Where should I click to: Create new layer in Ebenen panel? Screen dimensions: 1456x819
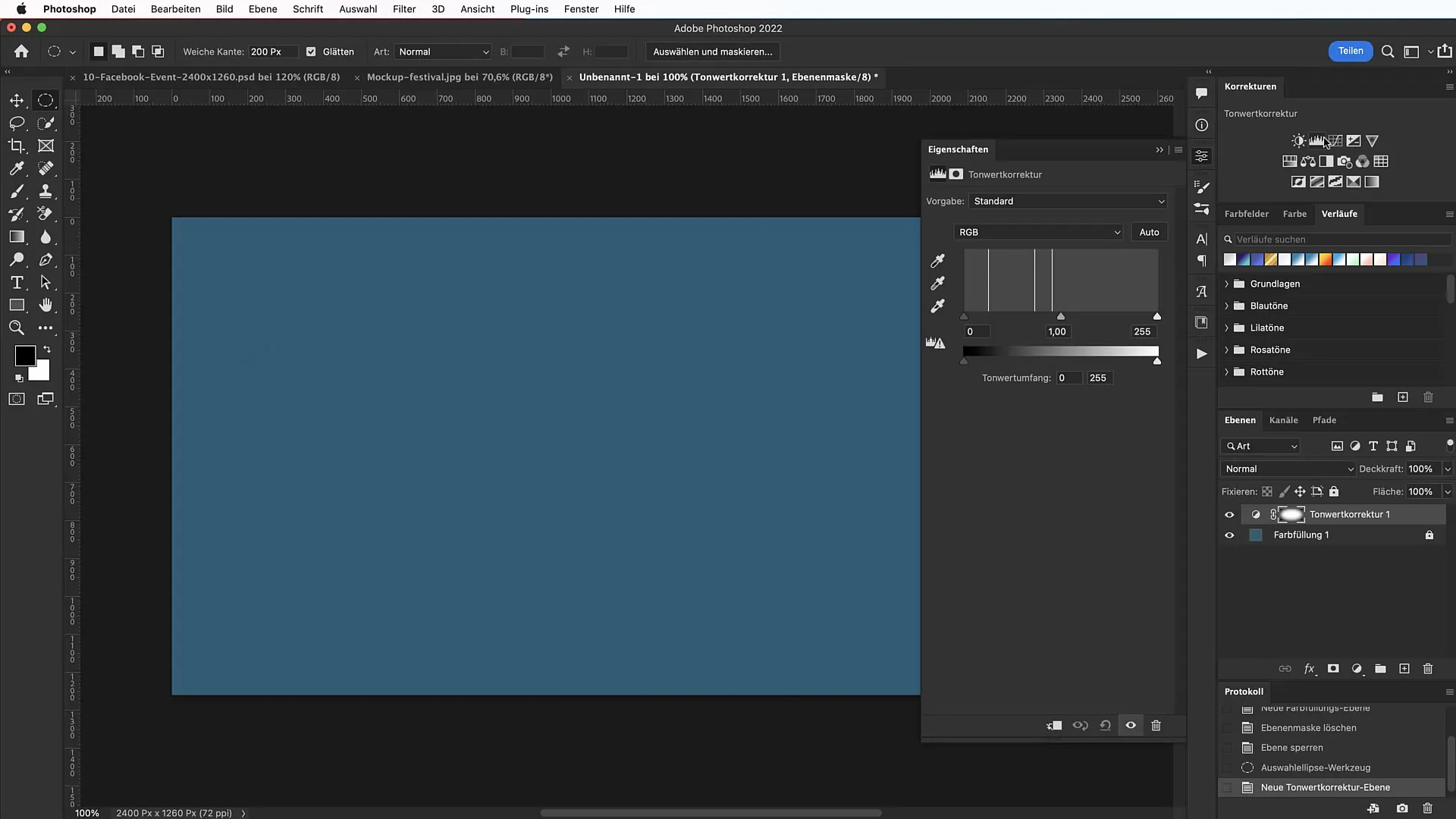click(x=1404, y=669)
